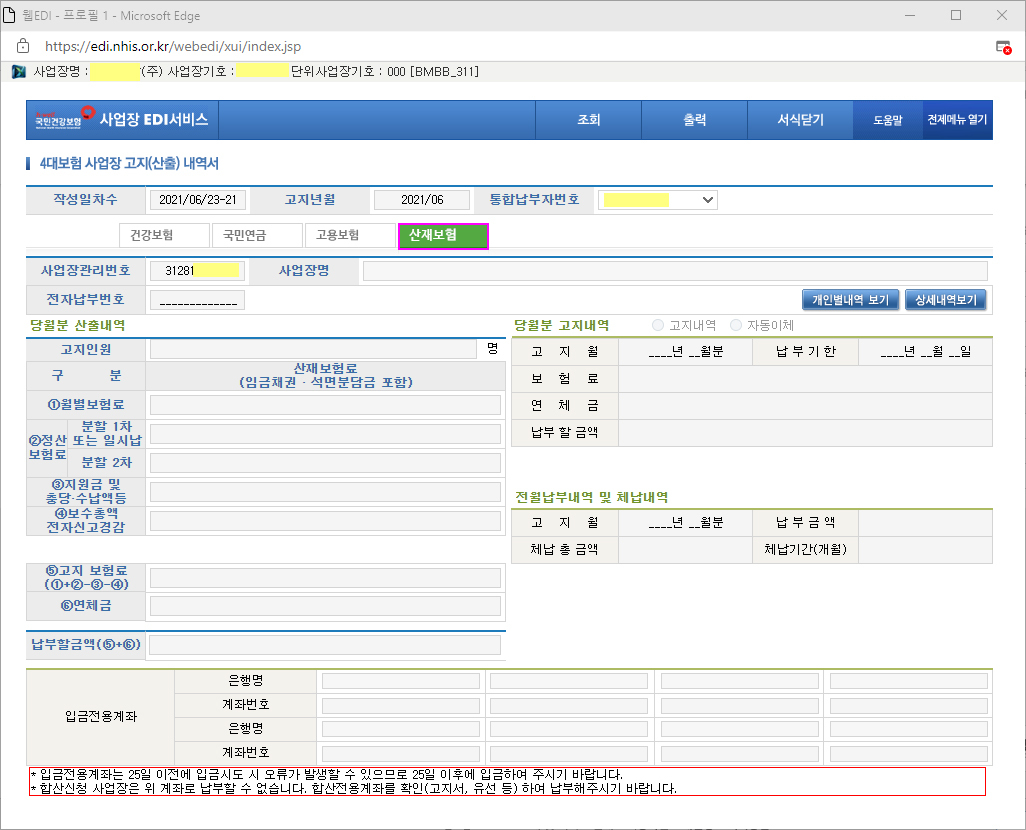Click the 전자납부번호 field

[x=198, y=300]
